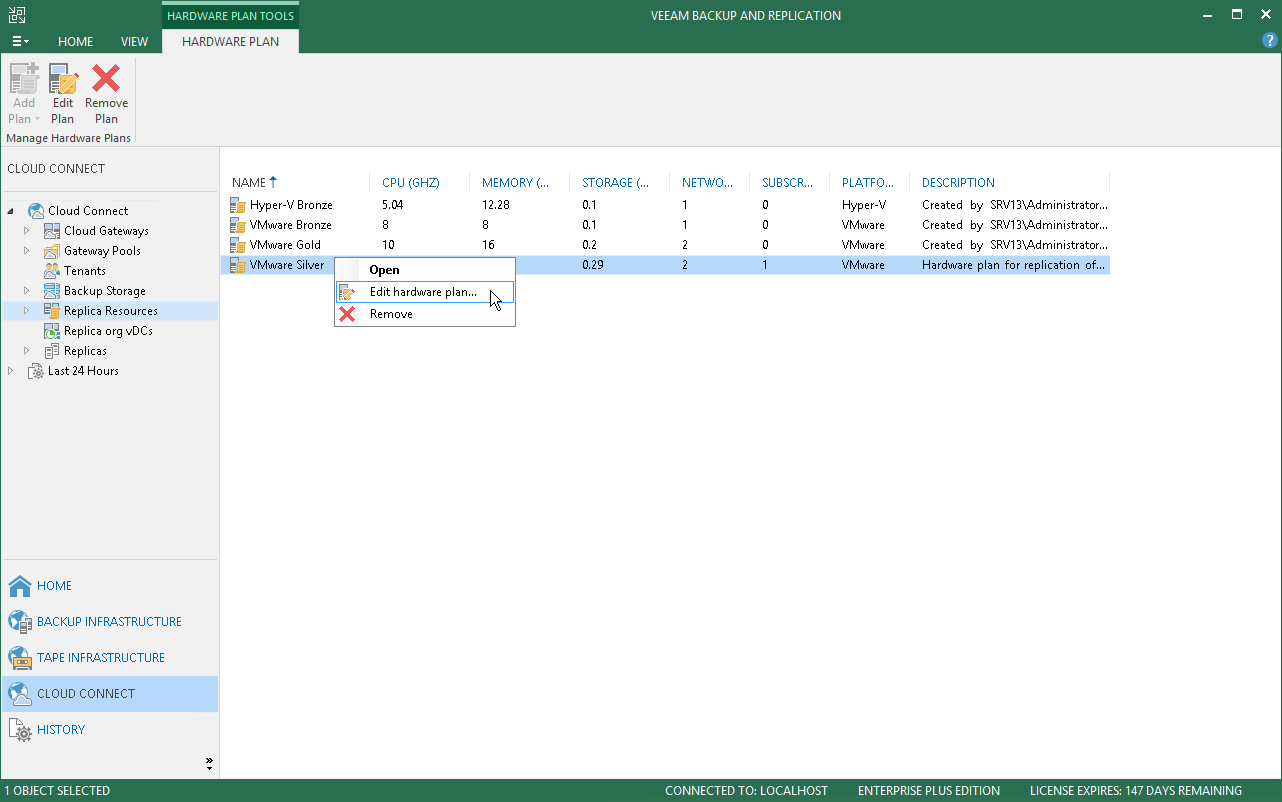Open the help question mark icon
Image resolution: width=1282 pixels, height=802 pixels.
coord(1270,41)
